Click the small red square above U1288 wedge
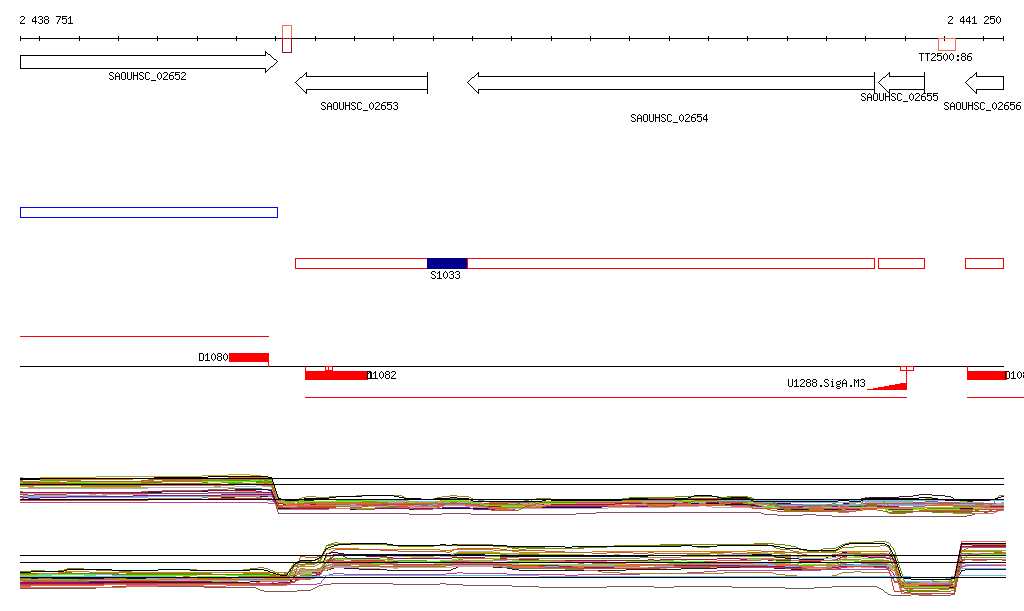The width and height of the screenshot is (1024, 611). click(907, 369)
